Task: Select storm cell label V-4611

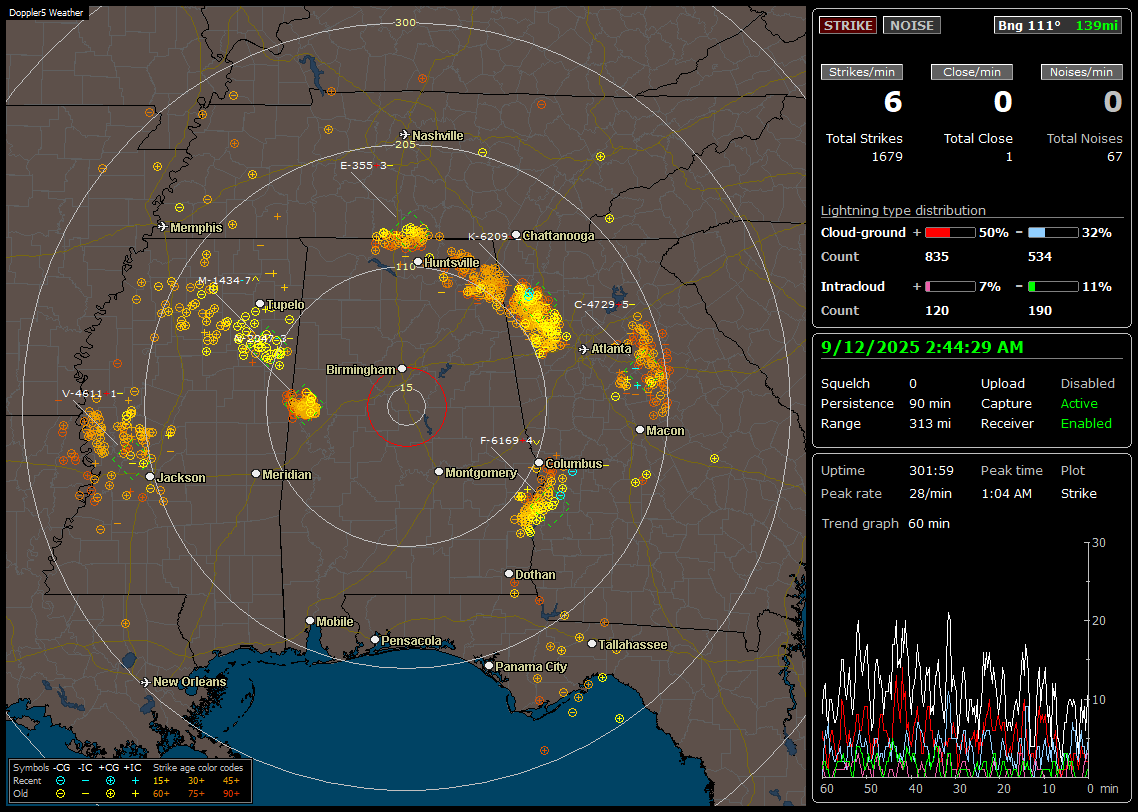Action: tap(92, 393)
